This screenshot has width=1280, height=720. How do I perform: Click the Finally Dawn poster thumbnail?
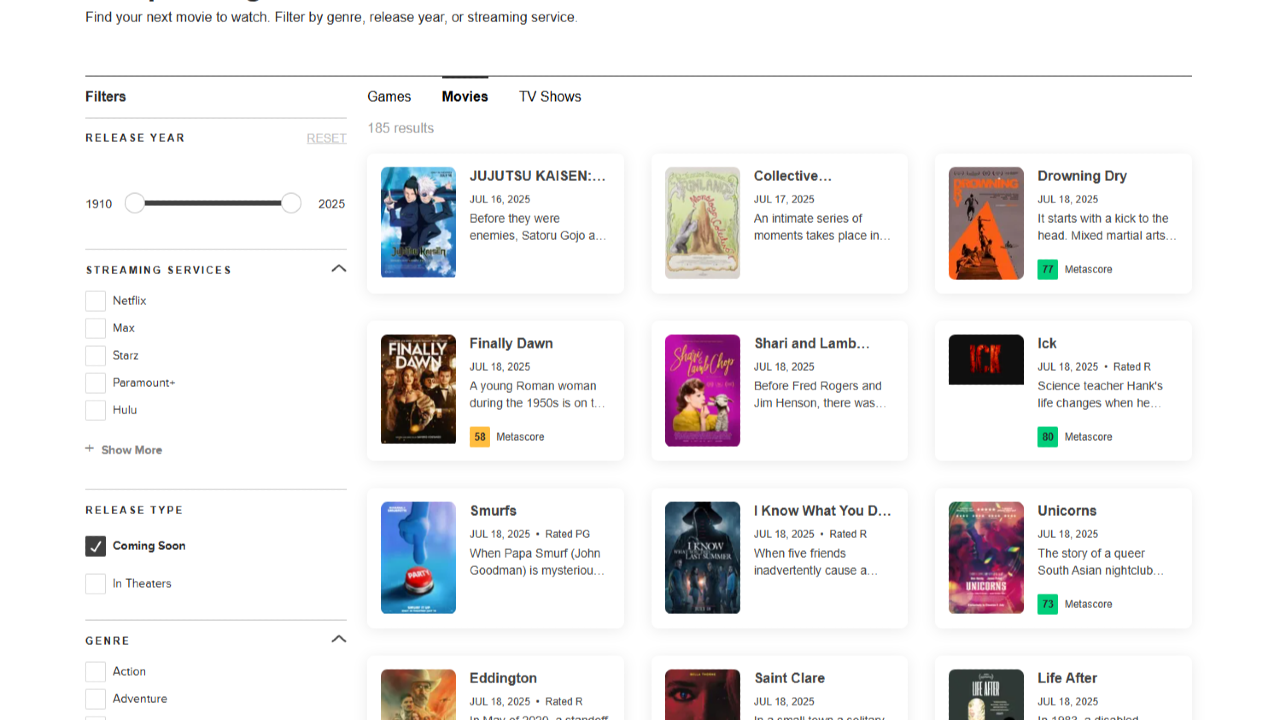point(418,389)
